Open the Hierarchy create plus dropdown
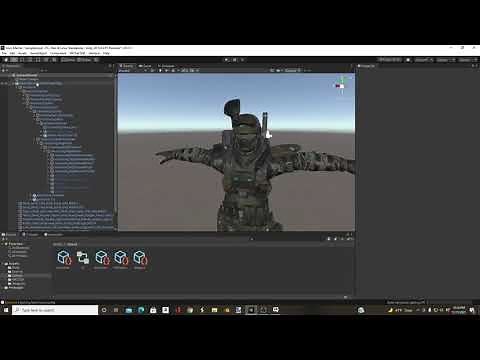Image resolution: width=480 pixels, height=360 pixels. [x=4, y=71]
